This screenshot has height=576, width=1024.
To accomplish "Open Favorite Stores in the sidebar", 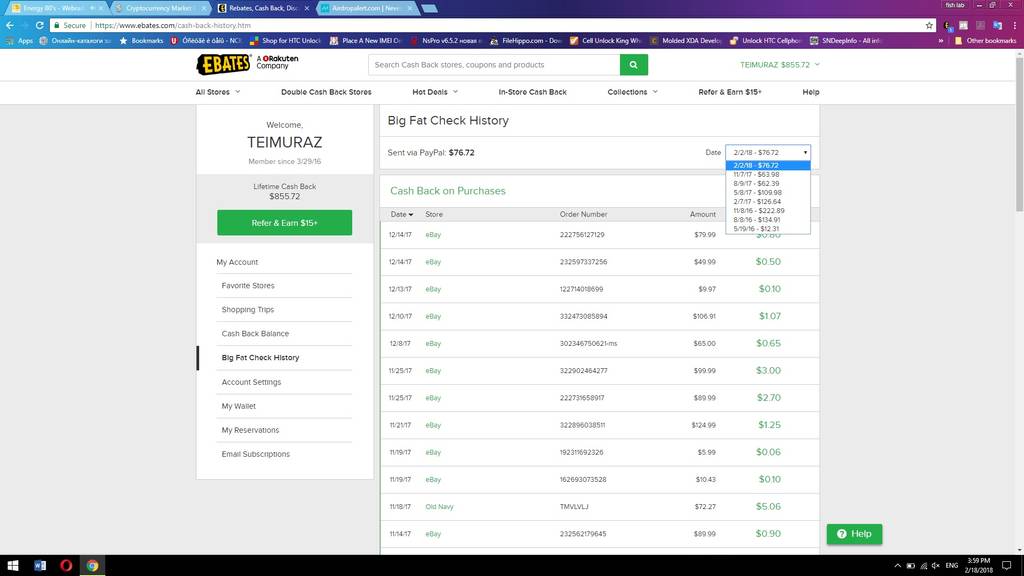I will click(x=248, y=285).
